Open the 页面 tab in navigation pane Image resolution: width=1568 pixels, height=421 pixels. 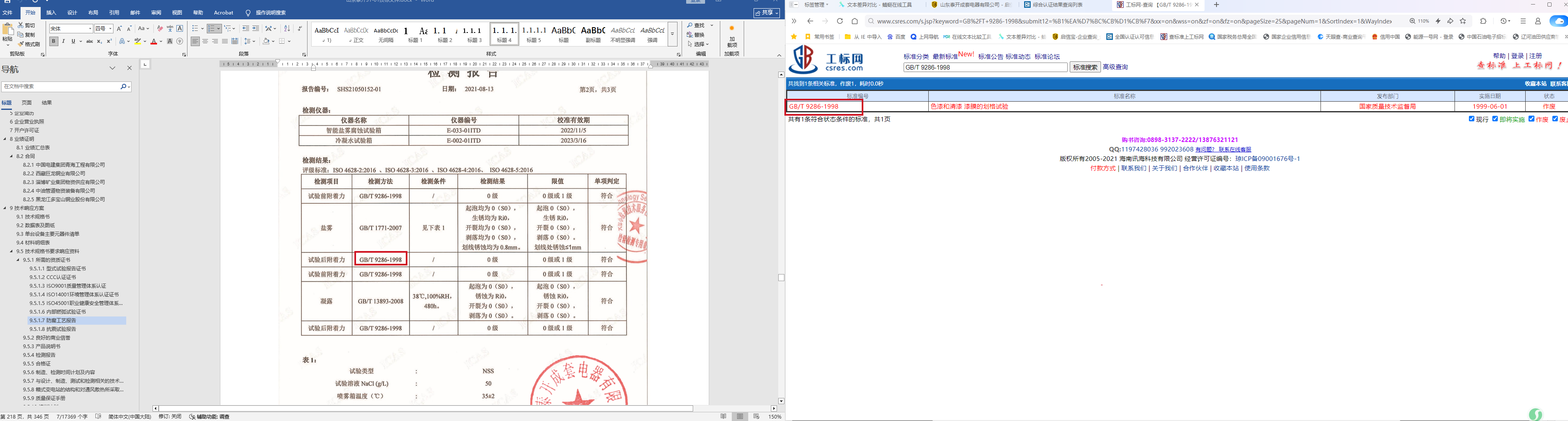pos(27,103)
